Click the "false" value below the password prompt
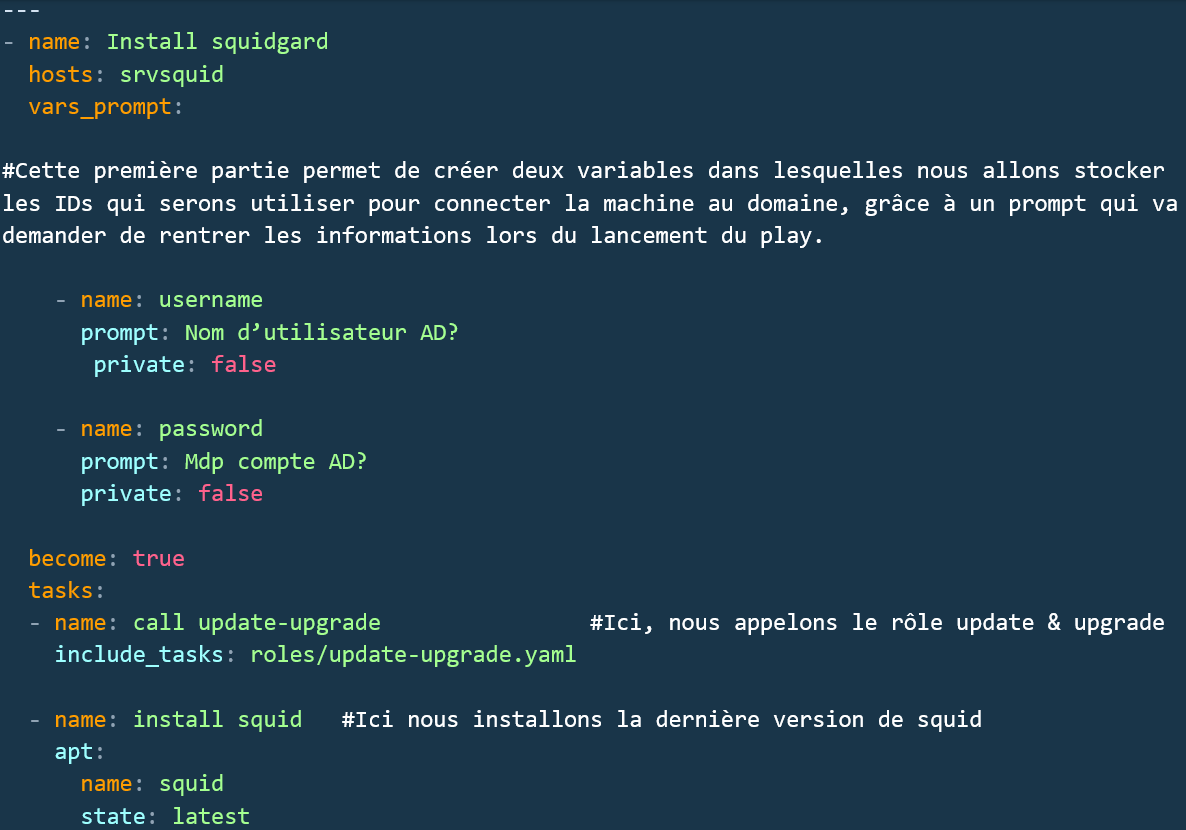The image size is (1186, 830). coord(230,494)
